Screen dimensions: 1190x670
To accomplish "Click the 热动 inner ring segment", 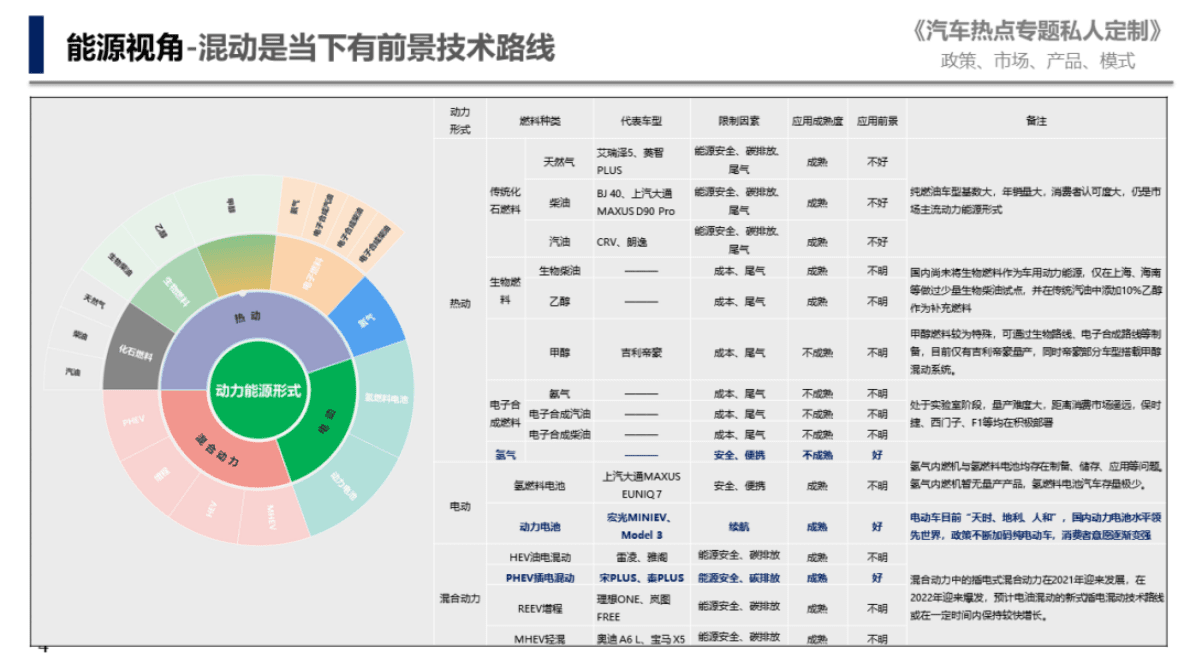I will pyautogui.click(x=246, y=317).
